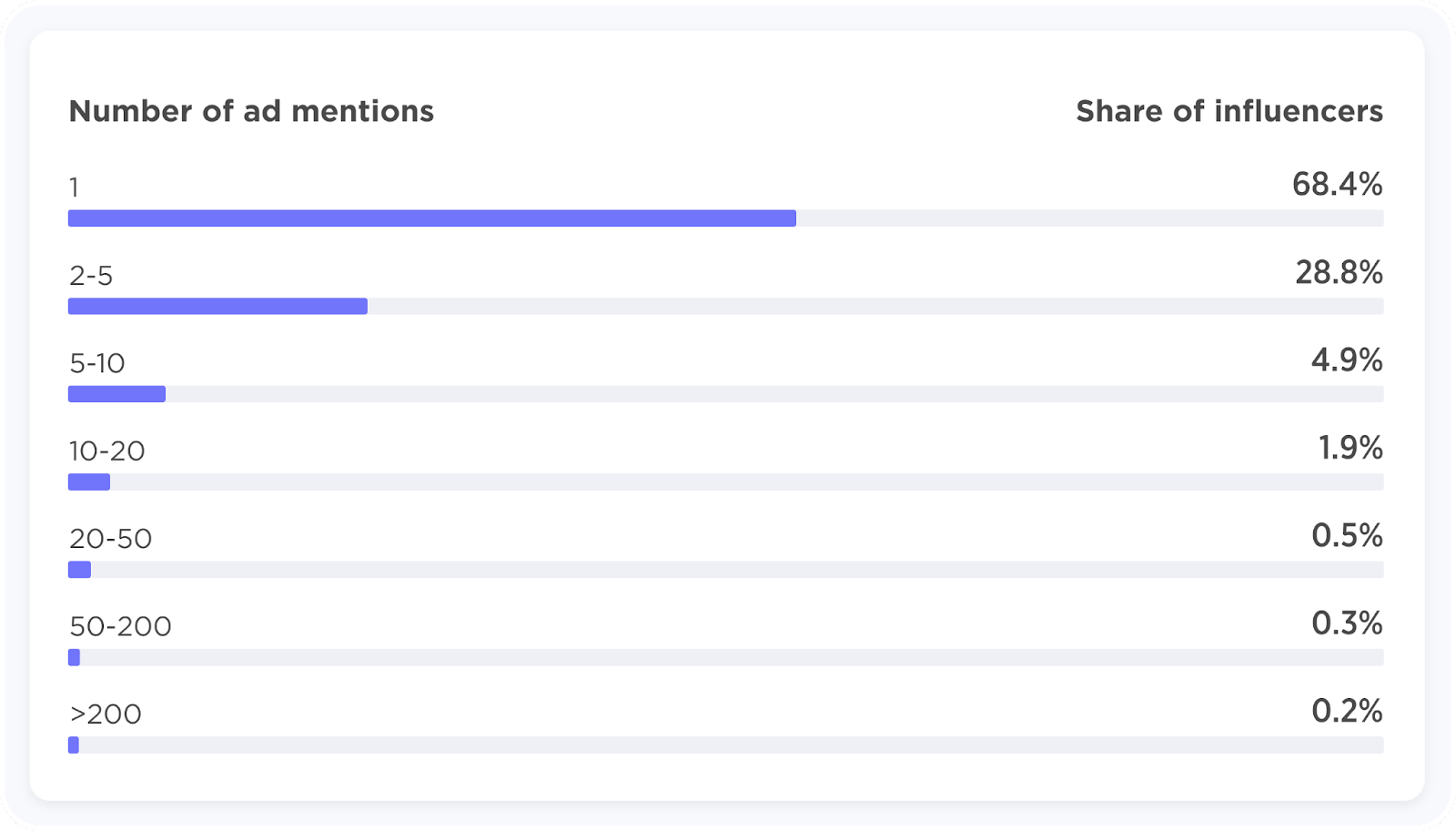Click the "Number of ad mentions" heading

tap(251, 111)
